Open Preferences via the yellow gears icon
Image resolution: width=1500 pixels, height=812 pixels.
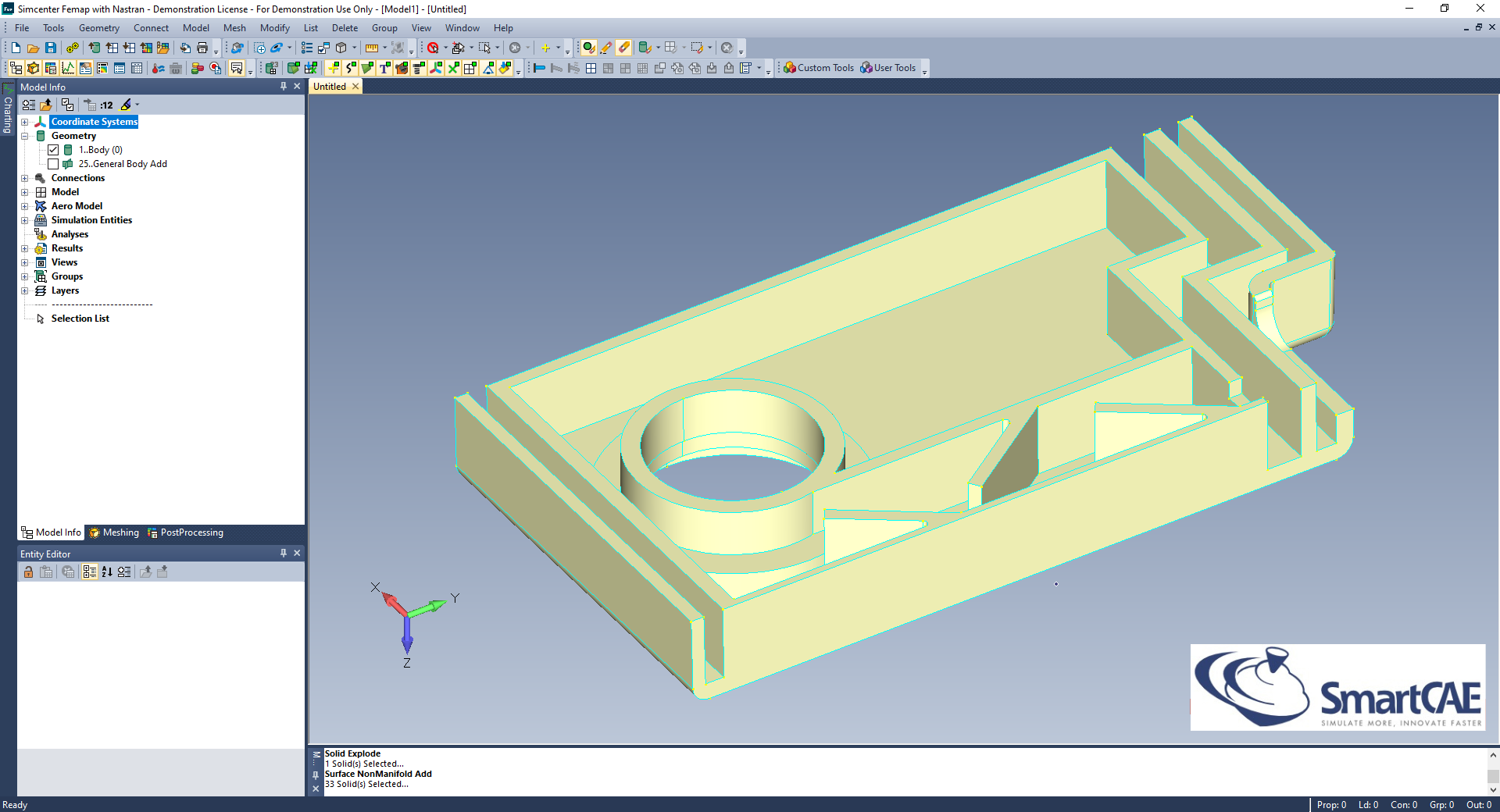coord(72,48)
